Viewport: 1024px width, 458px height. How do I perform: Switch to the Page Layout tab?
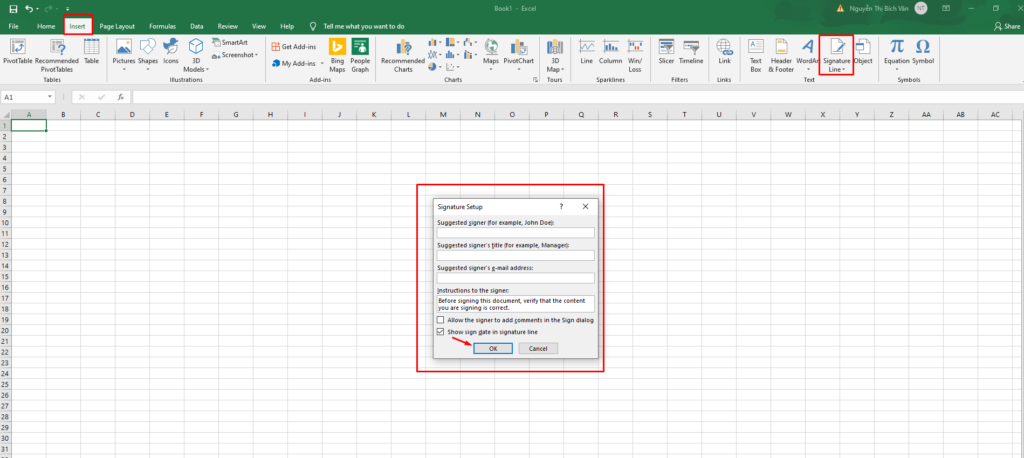pyautogui.click(x=117, y=24)
